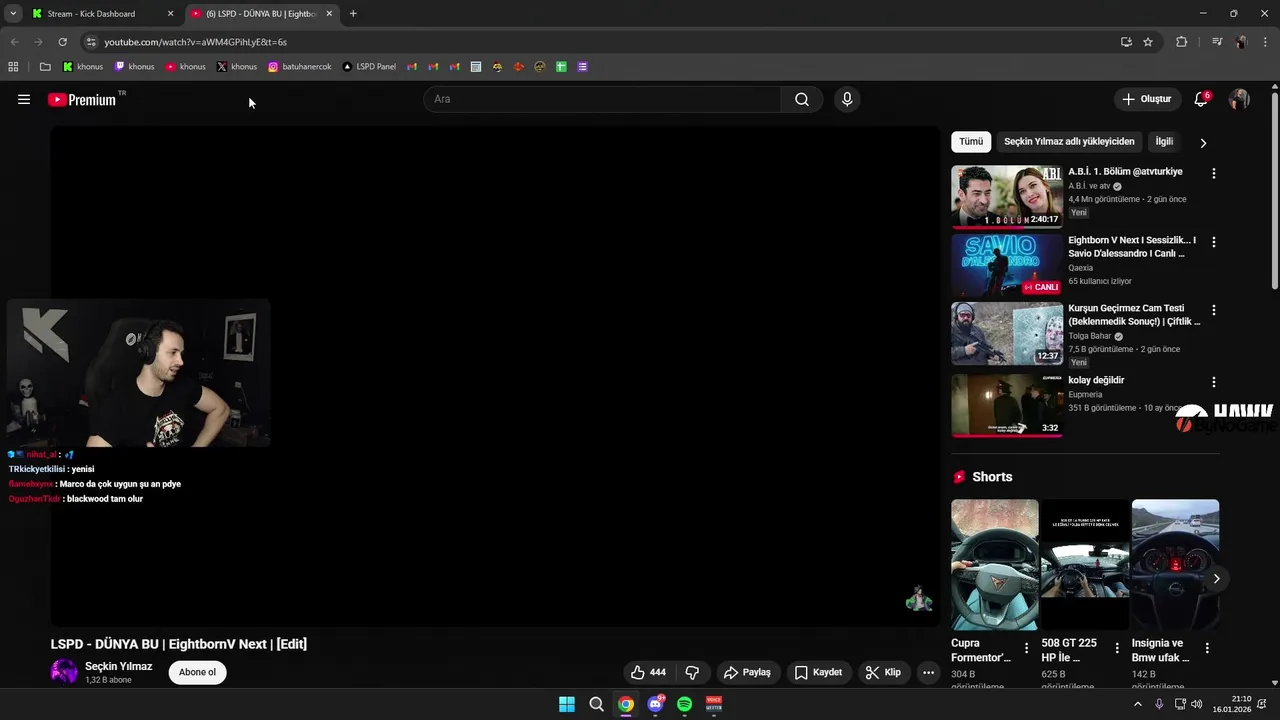Open options for kolay değildir video
This screenshot has width=1280, height=720.
pyautogui.click(x=1214, y=382)
